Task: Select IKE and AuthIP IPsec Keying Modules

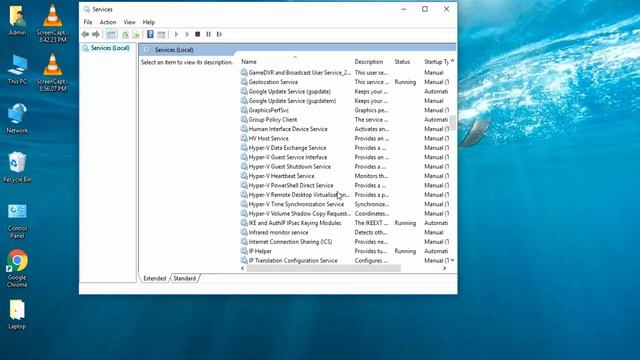Action: point(345,223)
